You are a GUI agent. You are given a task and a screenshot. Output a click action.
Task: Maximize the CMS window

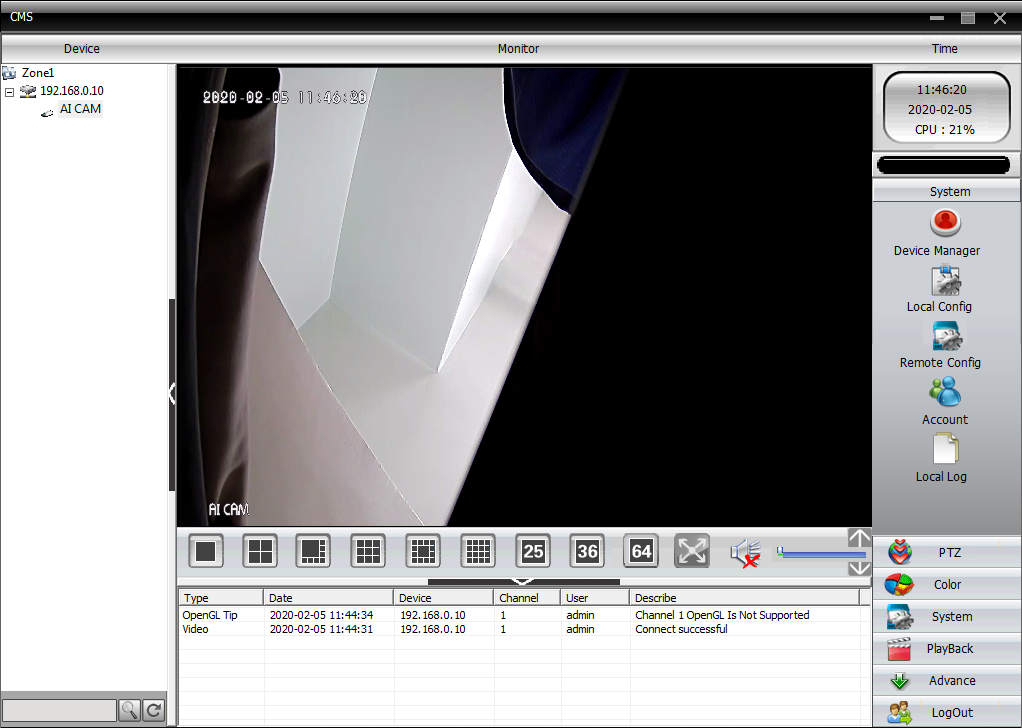(x=968, y=18)
